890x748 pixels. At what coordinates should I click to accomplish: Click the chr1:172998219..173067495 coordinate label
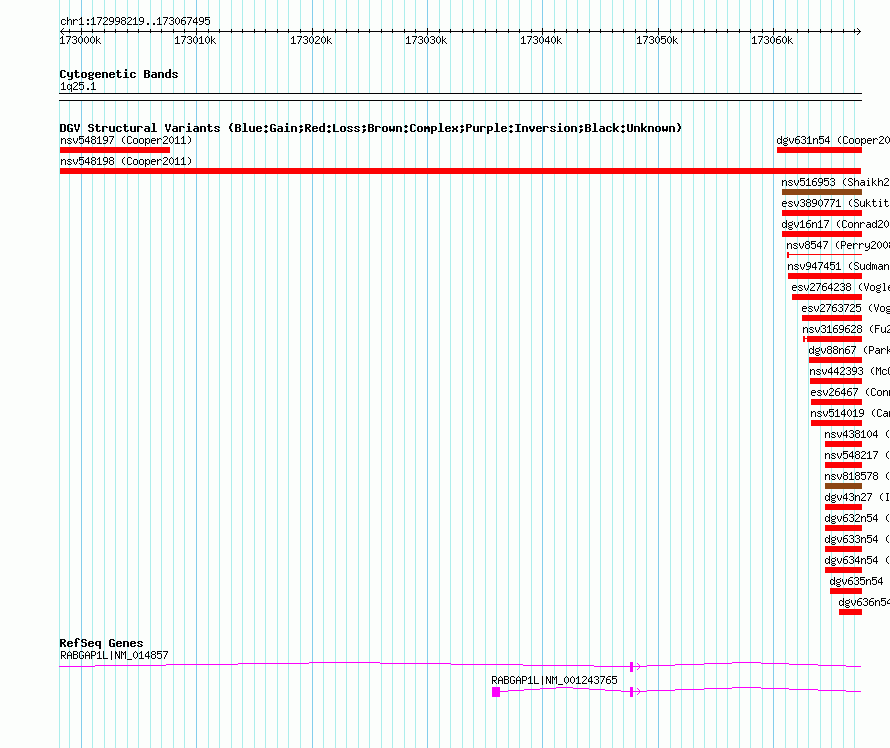(135, 21)
